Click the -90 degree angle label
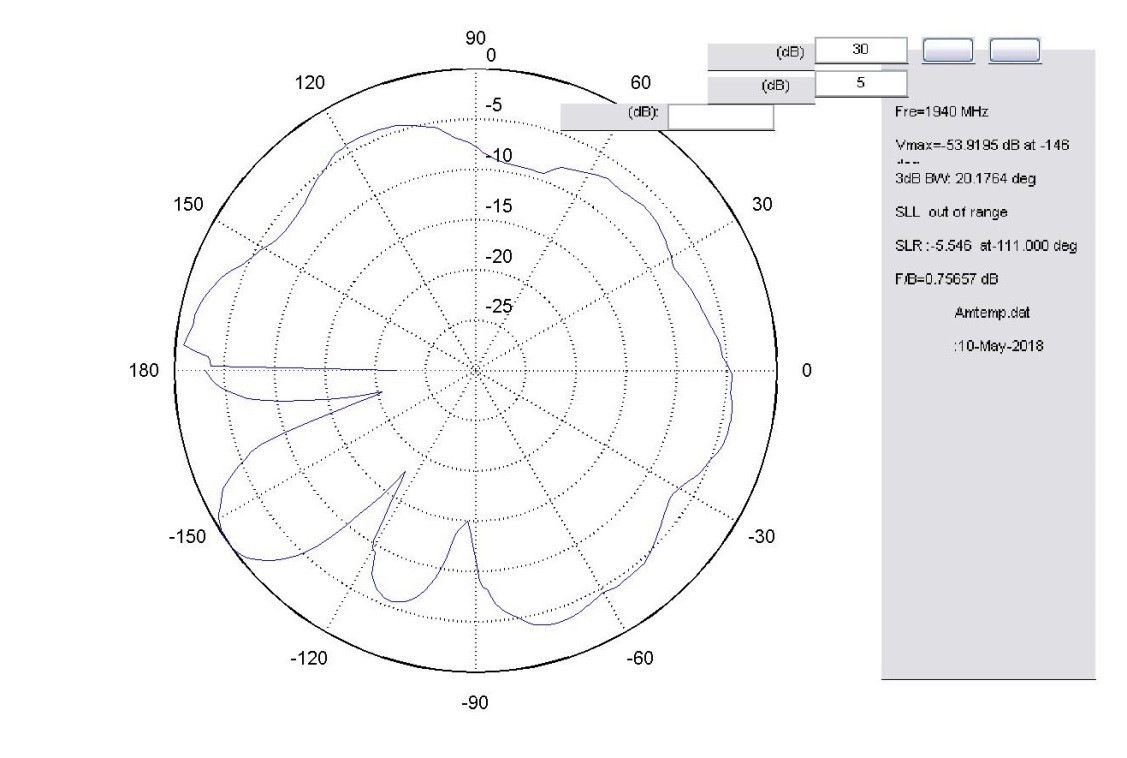This screenshot has height=758, width=1127. pyautogui.click(x=474, y=704)
